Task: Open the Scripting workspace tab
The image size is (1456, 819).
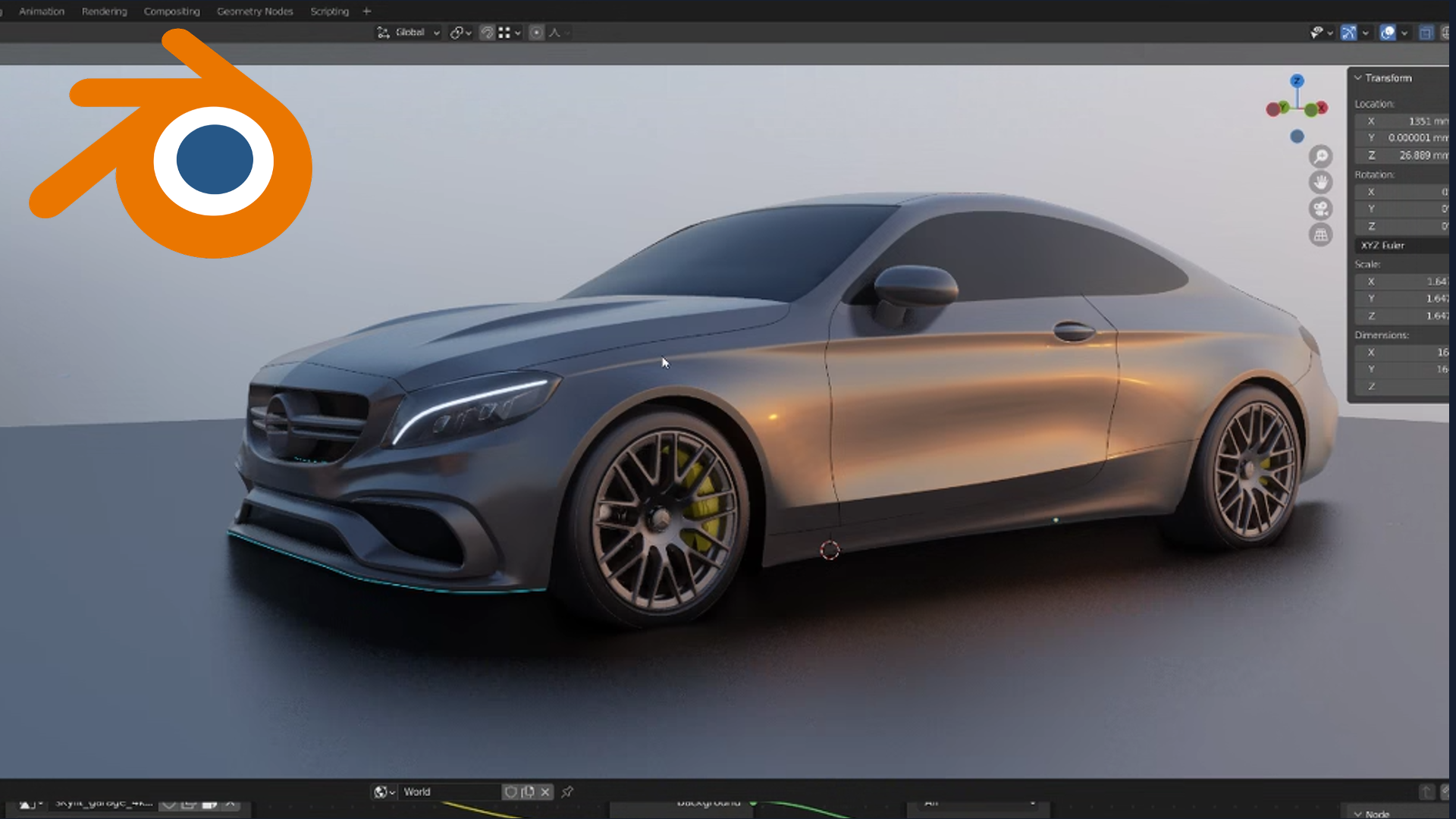Action: point(329,11)
